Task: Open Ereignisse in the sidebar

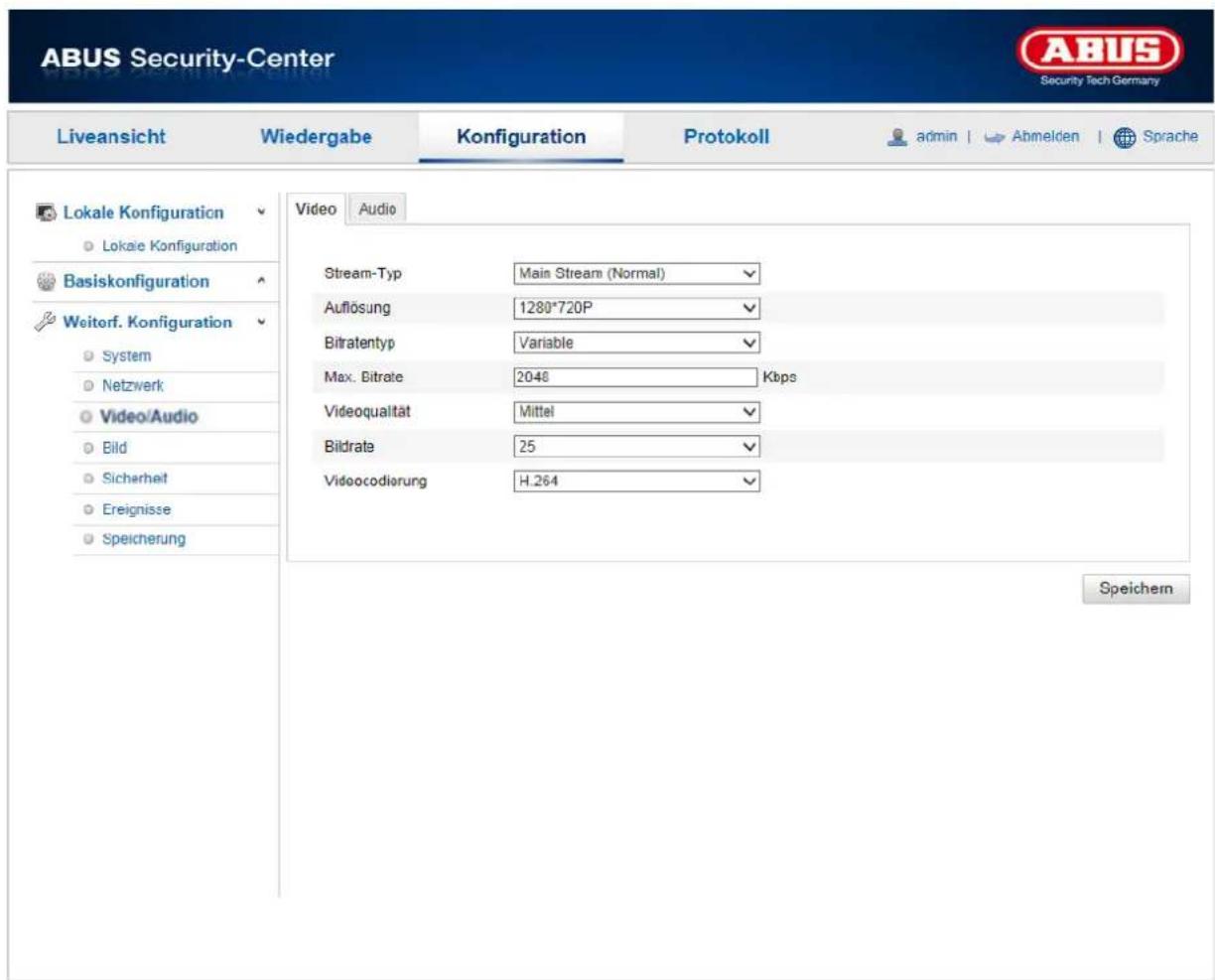Action: pos(136,509)
